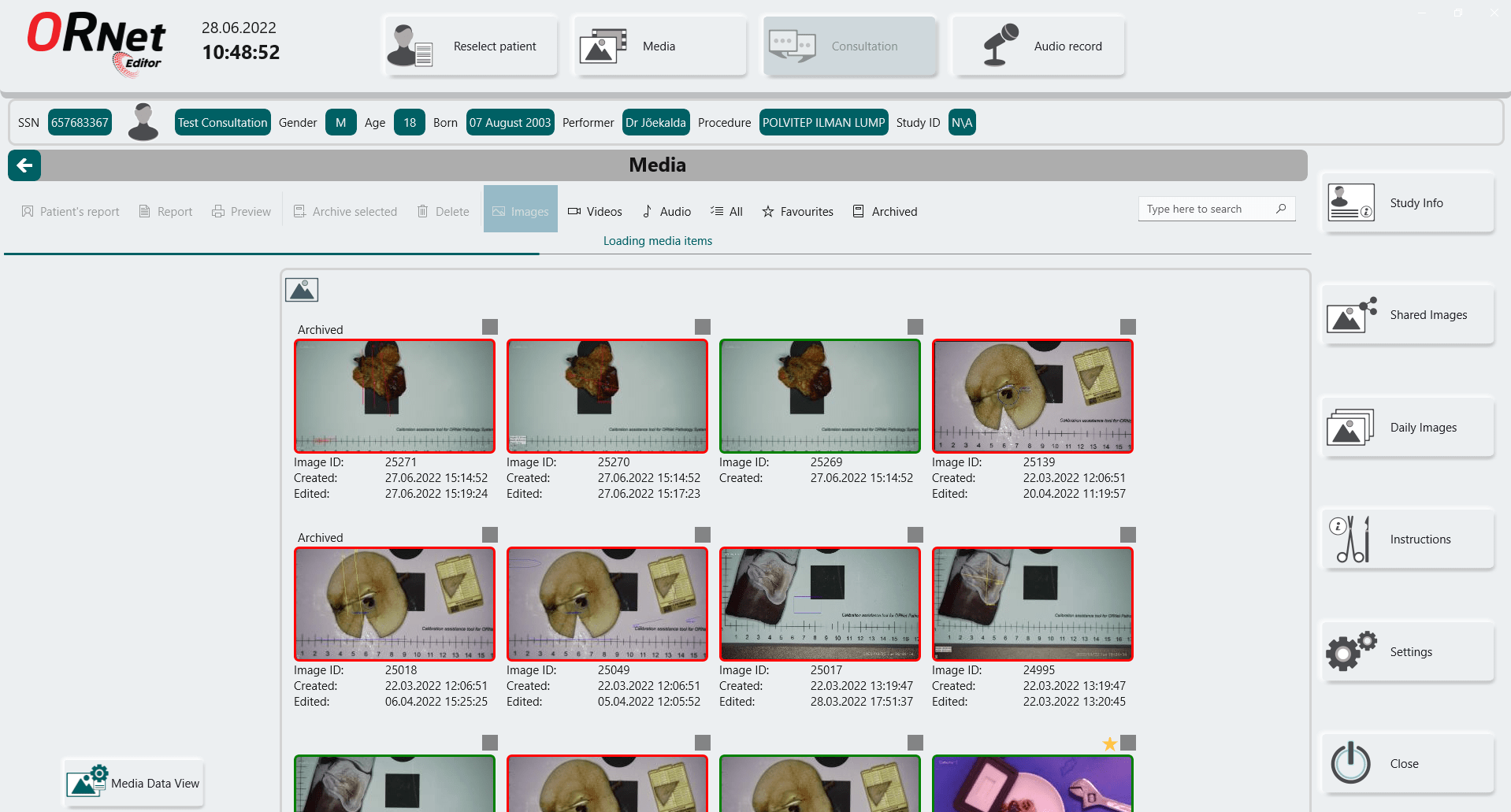
Task: Click the Delete trash item
Action: tap(443, 211)
